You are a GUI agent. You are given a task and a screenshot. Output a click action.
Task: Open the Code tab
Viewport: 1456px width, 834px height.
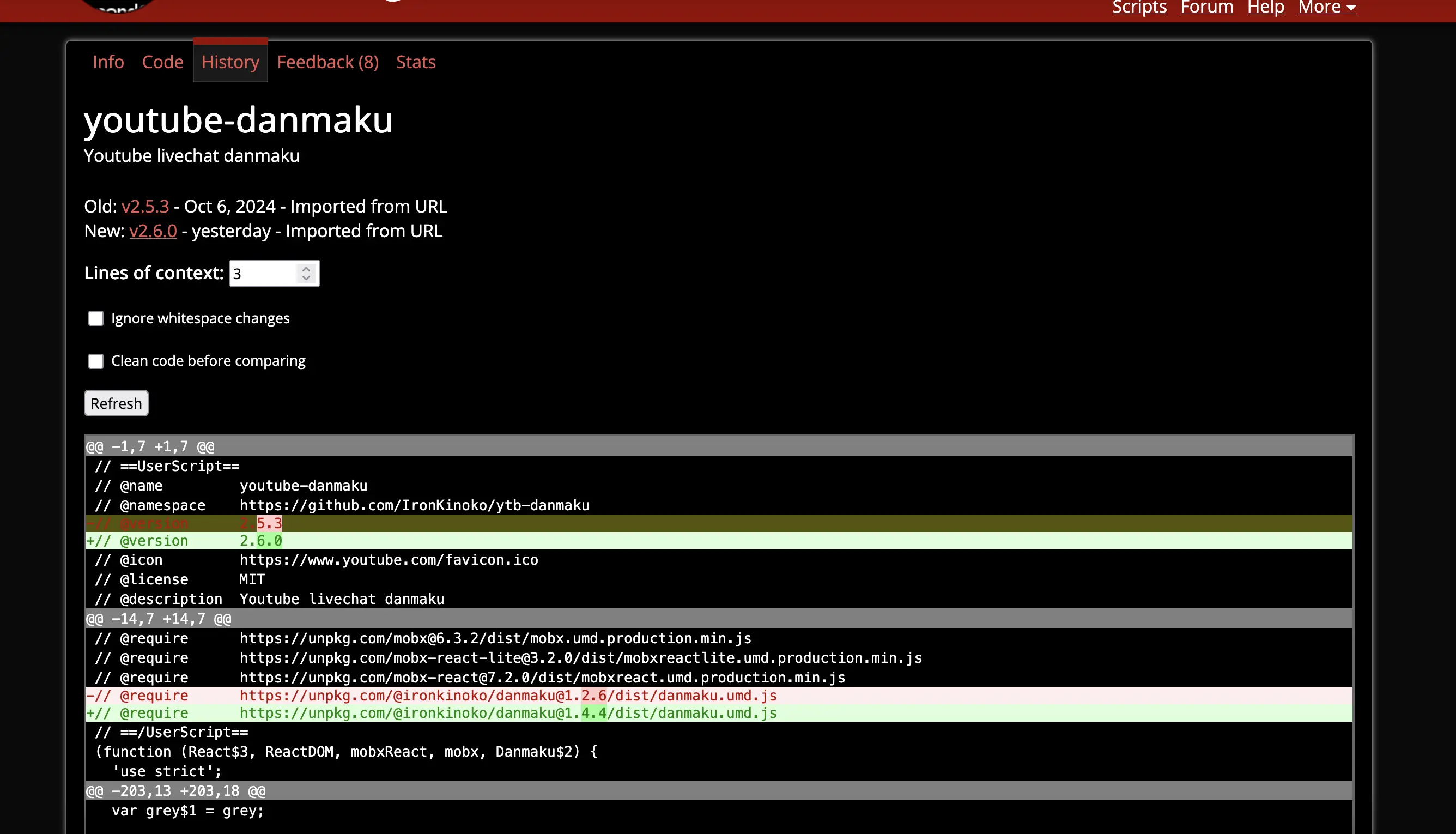pos(162,62)
